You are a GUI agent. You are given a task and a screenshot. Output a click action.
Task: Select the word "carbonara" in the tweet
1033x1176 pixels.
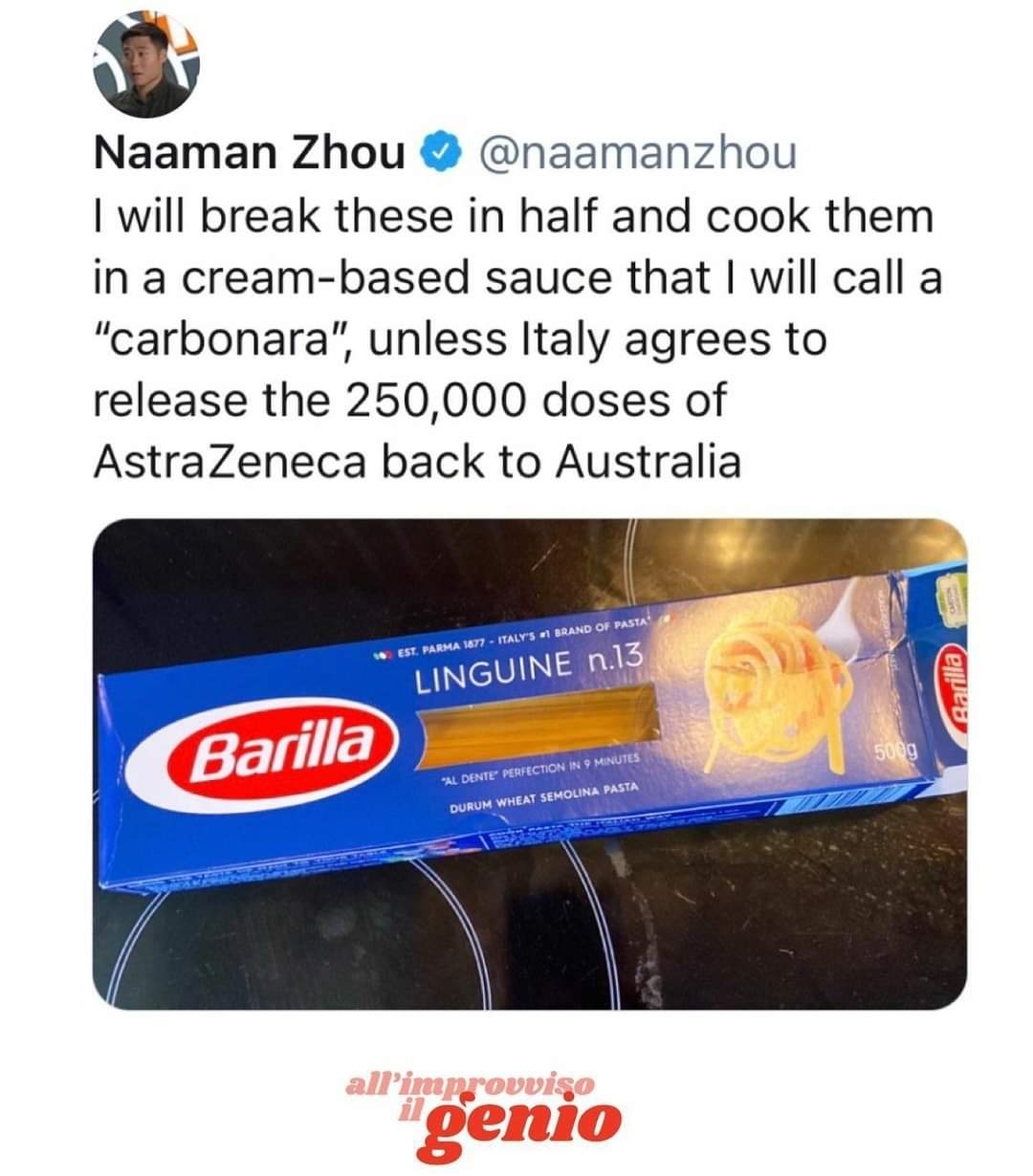coord(222,340)
